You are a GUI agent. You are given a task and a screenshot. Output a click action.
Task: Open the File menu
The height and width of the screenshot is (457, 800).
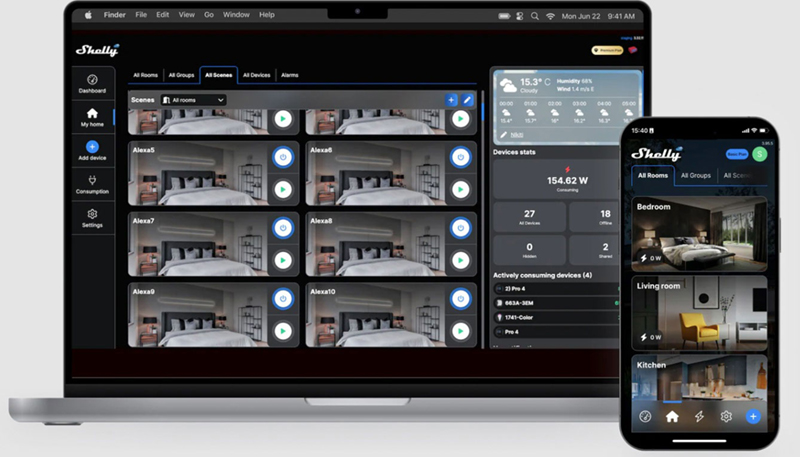click(141, 15)
